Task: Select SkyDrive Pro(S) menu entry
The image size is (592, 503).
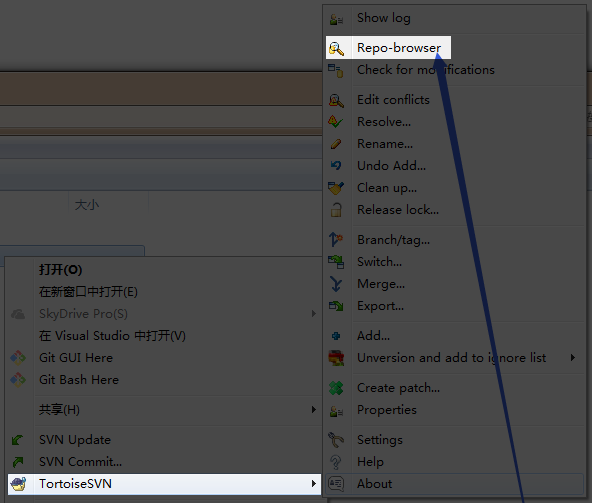Action: coord(83,314)
